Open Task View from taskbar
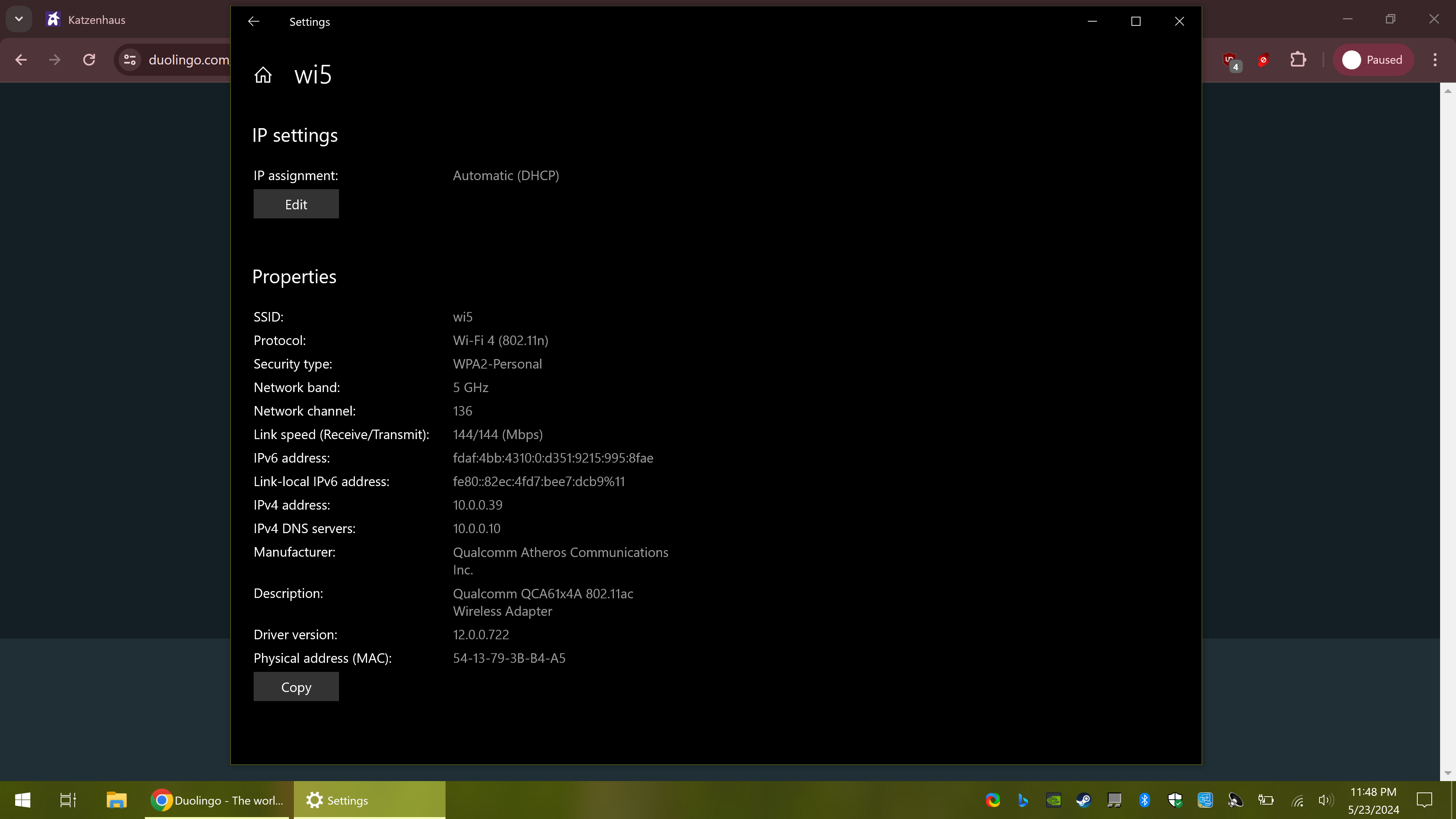The height and width of the screenshot is (819, 1456). pos(68,800)
